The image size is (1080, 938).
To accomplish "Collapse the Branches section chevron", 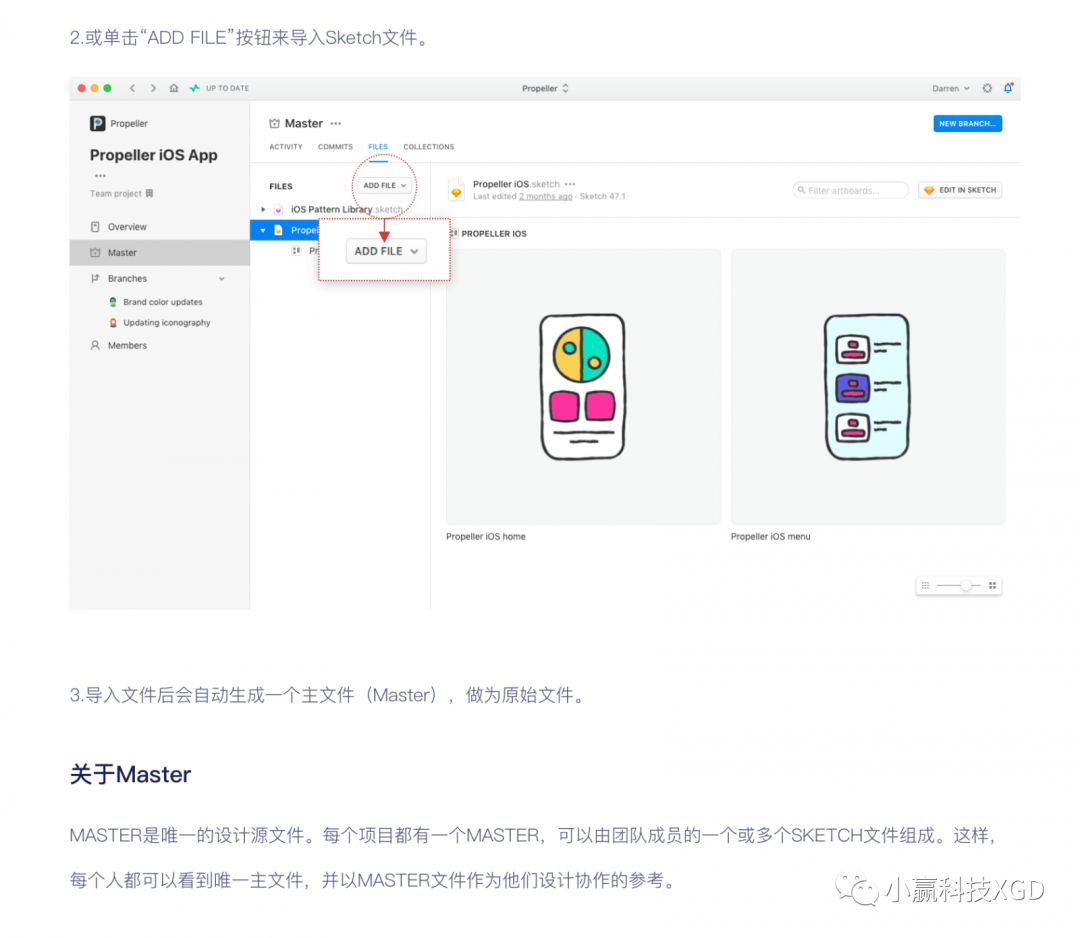I will (222, 279).
